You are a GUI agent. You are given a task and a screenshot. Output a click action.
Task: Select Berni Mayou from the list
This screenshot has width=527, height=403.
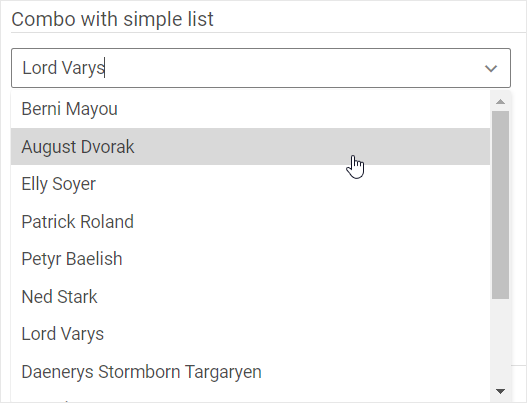tap(250, 109)
